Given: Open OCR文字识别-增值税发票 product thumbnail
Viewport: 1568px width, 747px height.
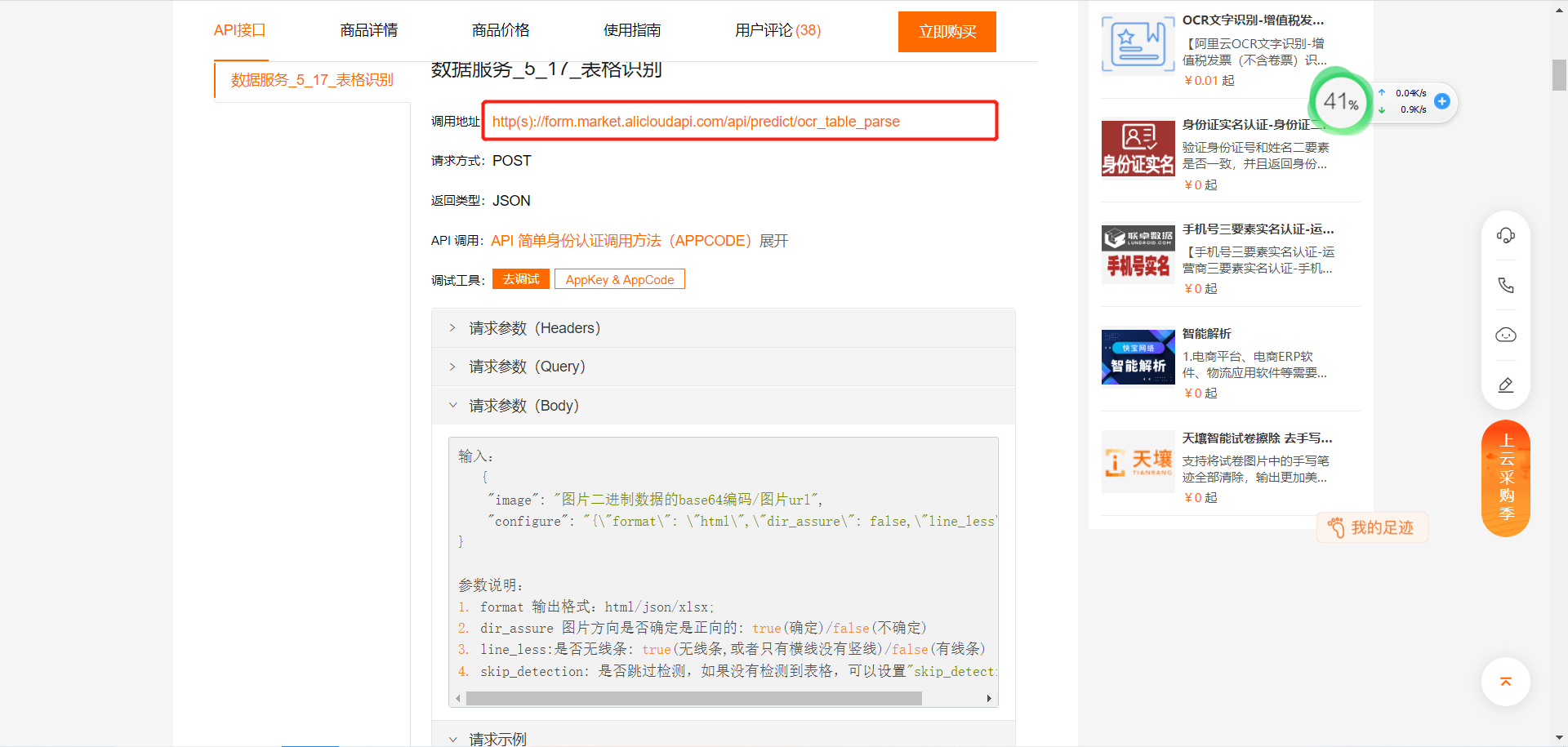Looking at the screenshot, I should coord(1138,46).
